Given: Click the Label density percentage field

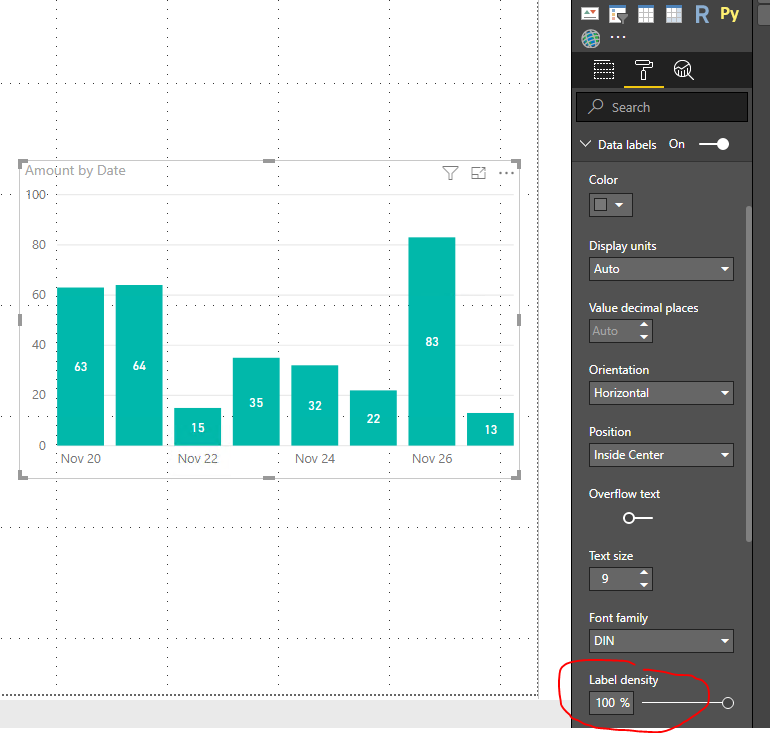Looking at the screenshot, I should 611,703.
